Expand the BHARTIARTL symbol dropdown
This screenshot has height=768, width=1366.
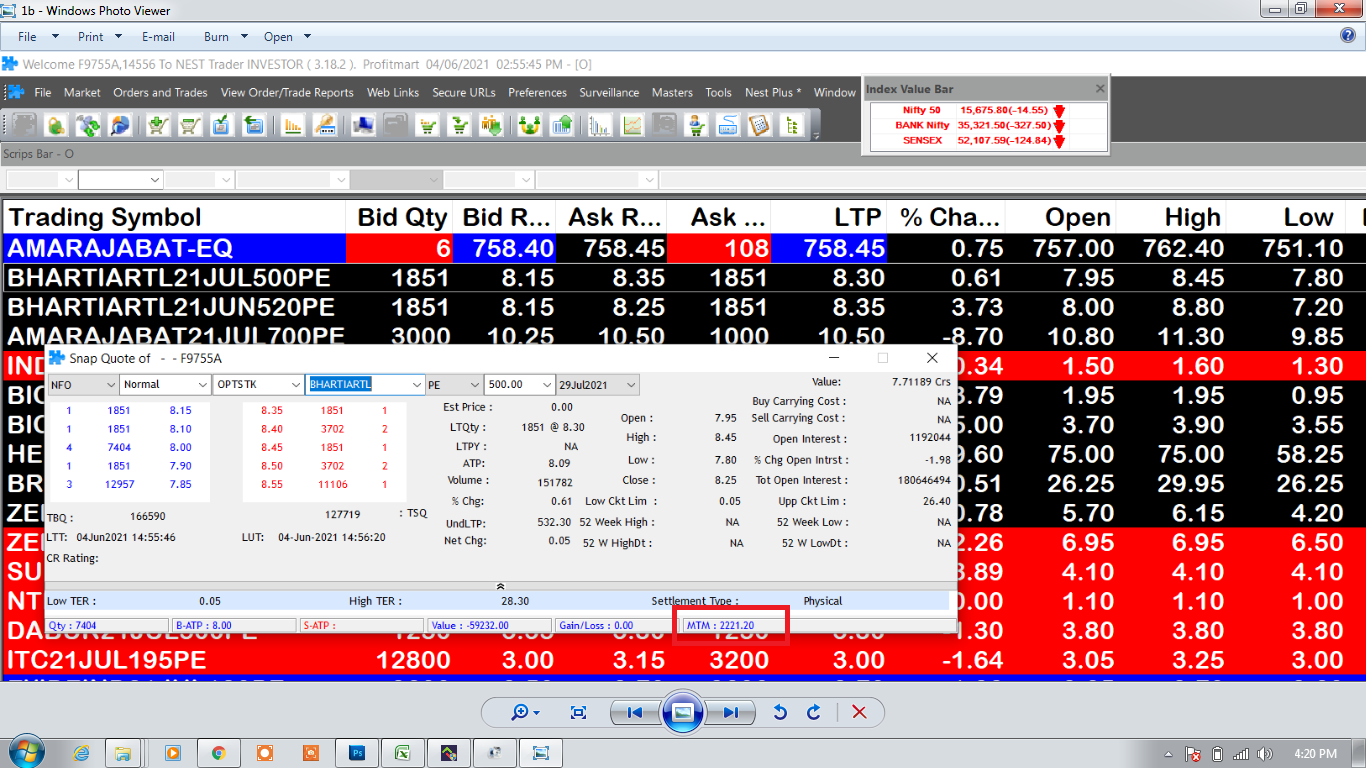[x=416, y=384]
